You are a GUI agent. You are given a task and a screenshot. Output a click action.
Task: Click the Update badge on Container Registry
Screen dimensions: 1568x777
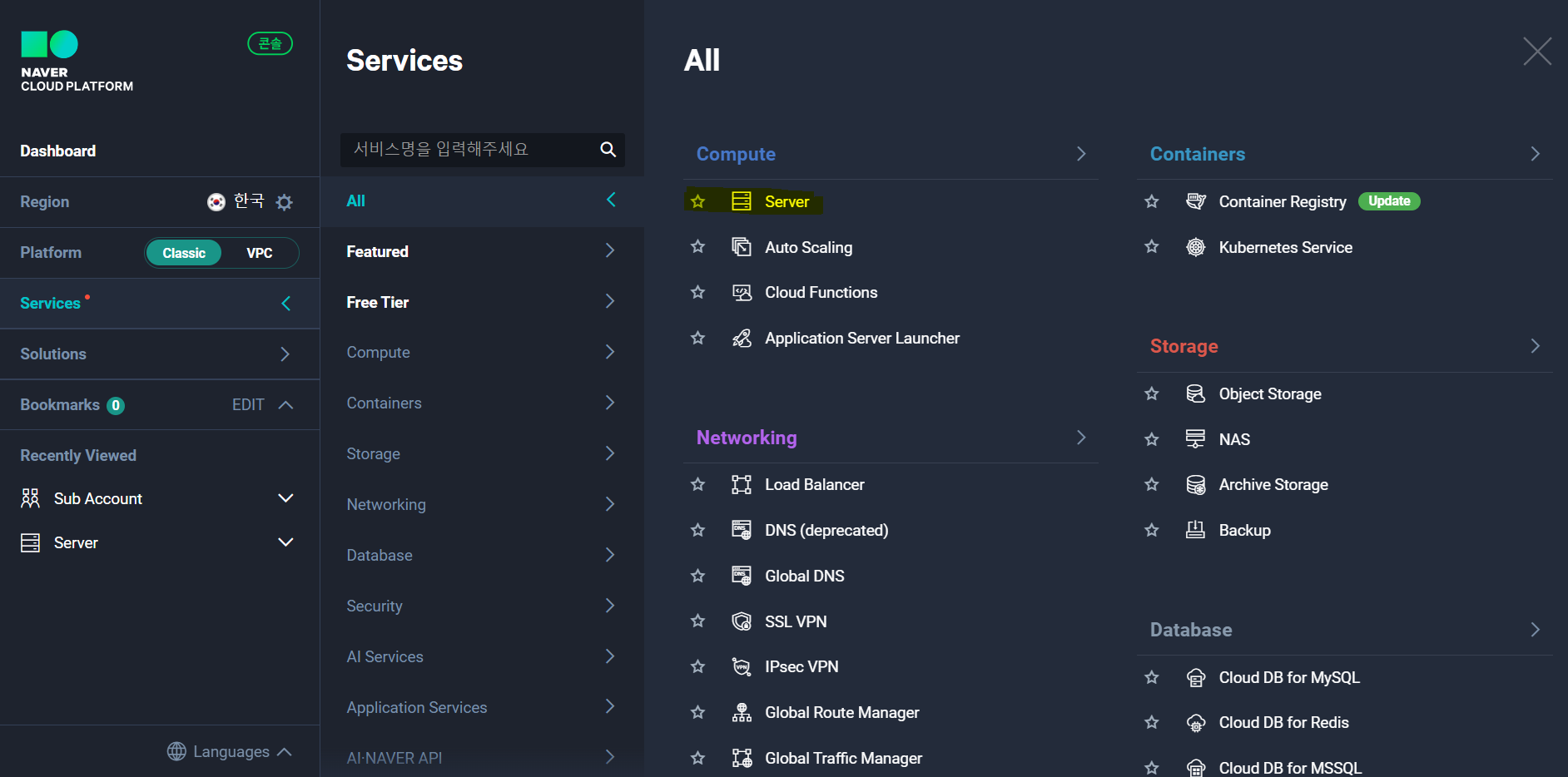click(x=1389, y=201)
